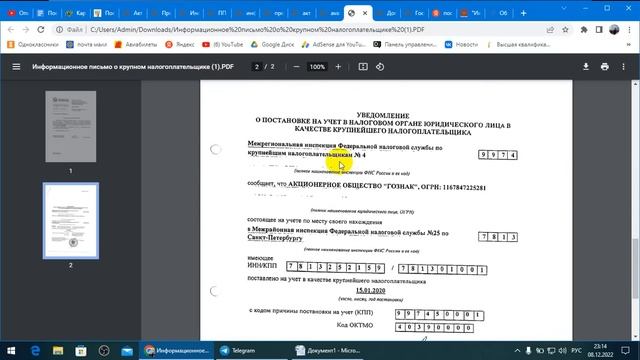Click the PDF vertical scrollbar thumb
The height and width of the screenshot is (360, 640).
[635, 269]
